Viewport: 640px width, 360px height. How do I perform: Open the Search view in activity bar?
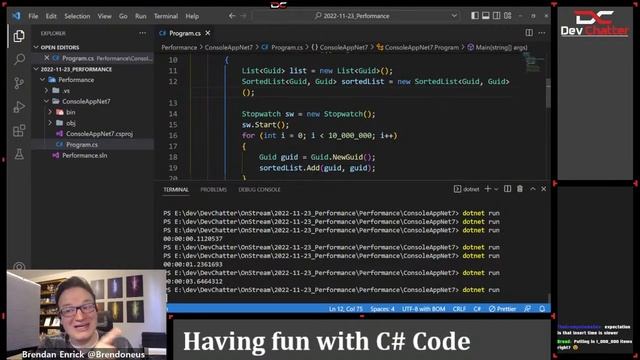click(x=19, y=60)
